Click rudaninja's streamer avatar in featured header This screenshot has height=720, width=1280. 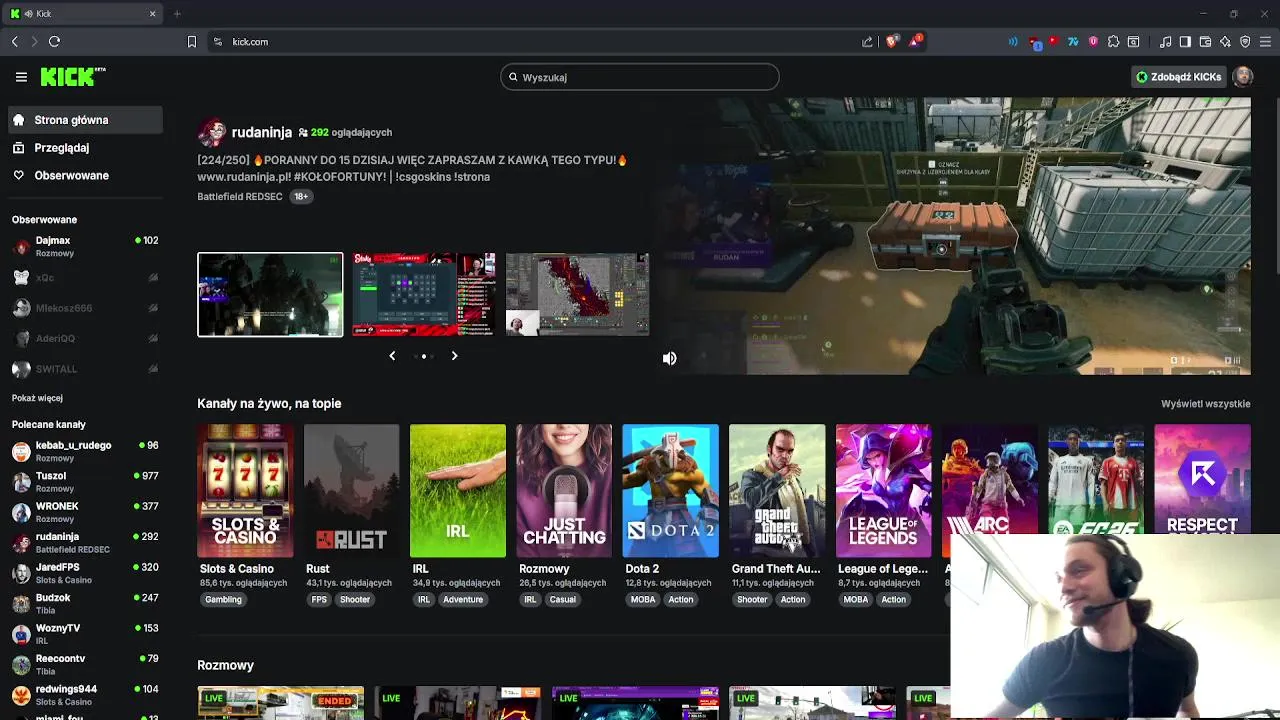point(212,132)
